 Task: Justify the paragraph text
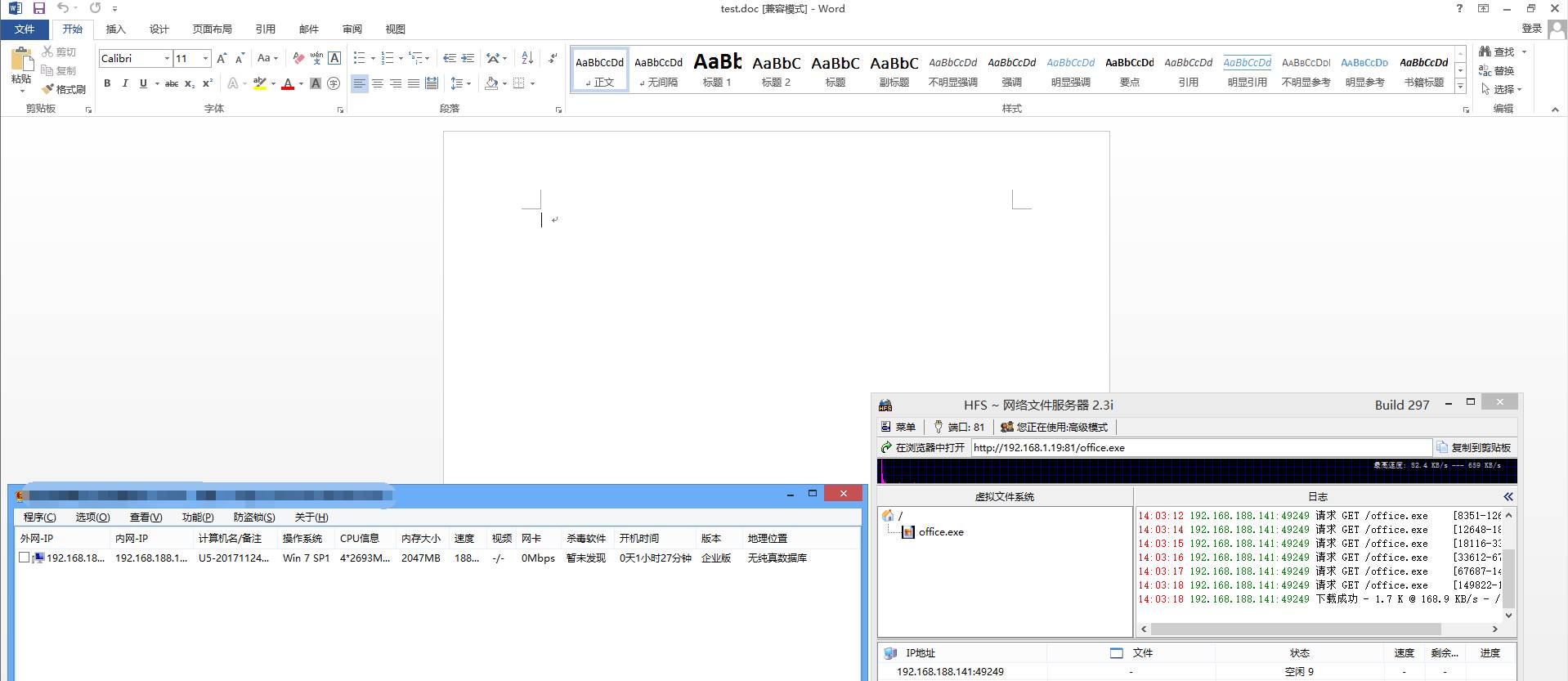414,83
